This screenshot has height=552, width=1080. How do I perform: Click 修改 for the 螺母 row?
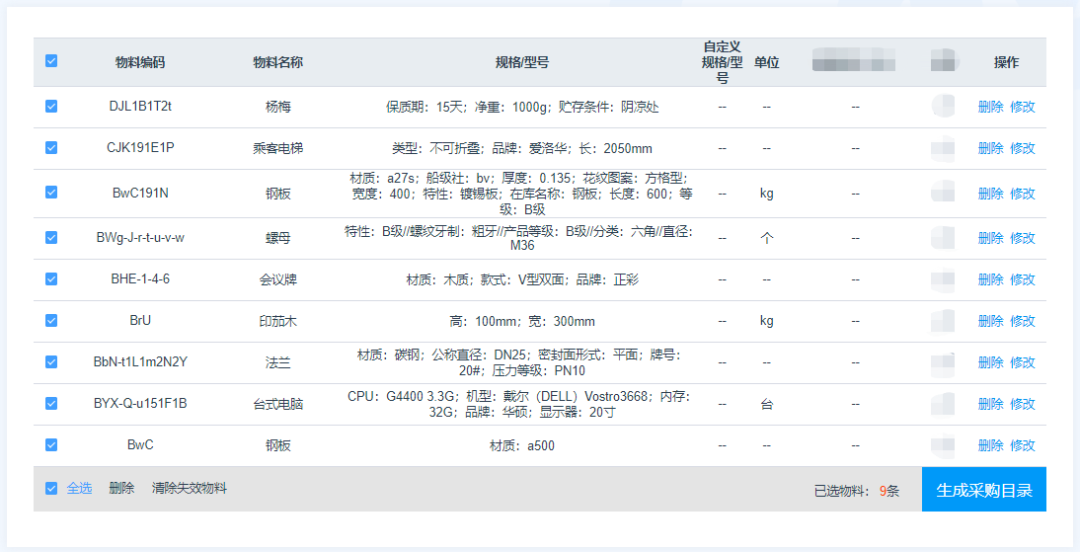coord(1022,238)
